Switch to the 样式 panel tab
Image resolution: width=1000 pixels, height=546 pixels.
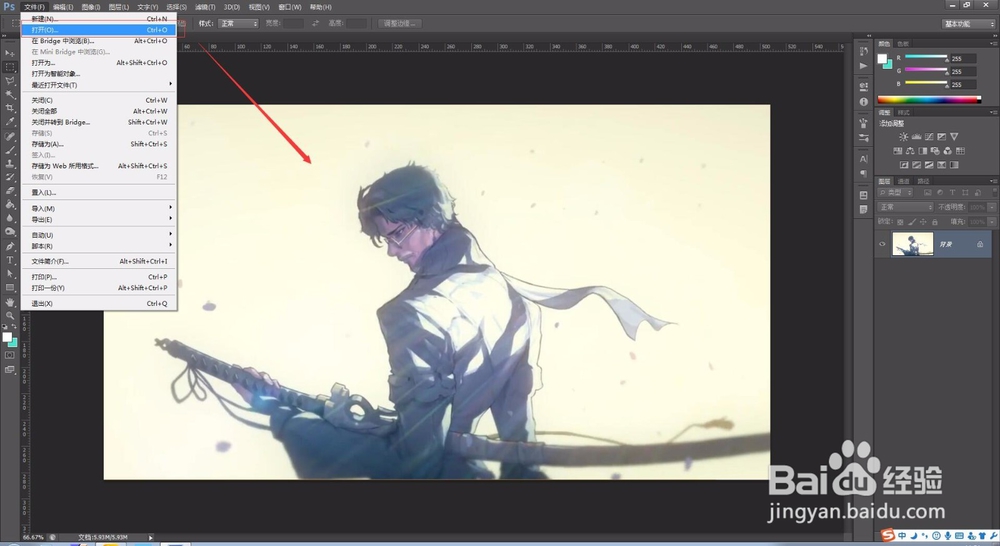(904, 112)
